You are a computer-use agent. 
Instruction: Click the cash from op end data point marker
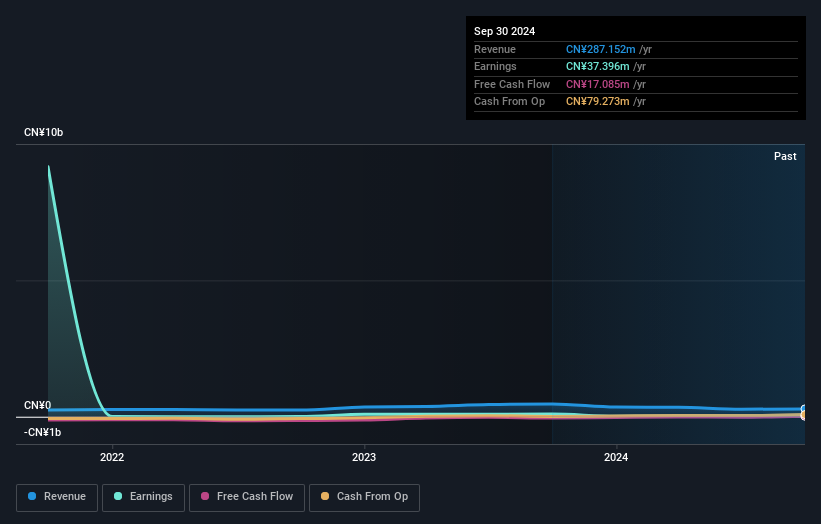[804, 415]
